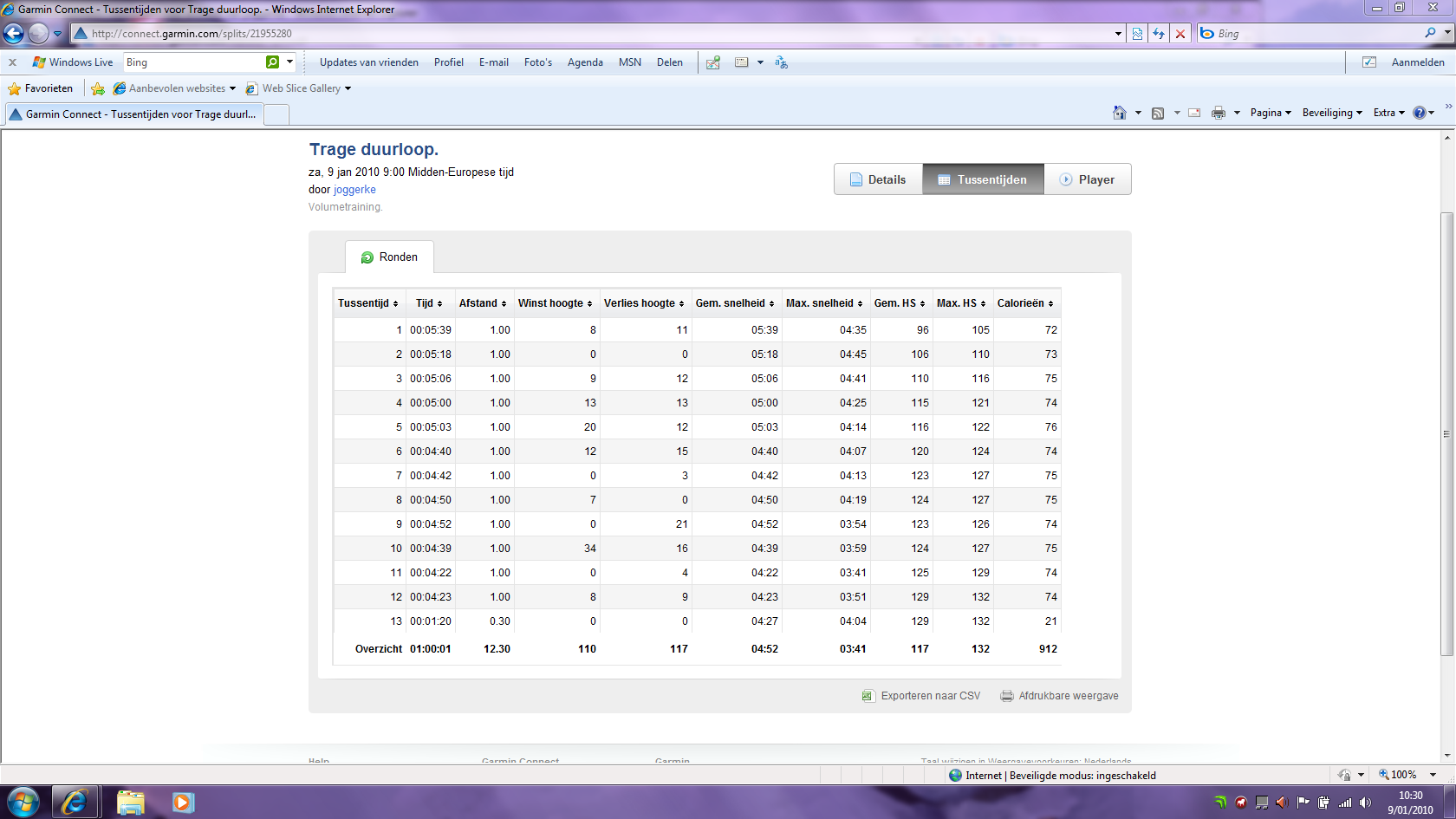
Task: Sort by Max. HS column
Action: [x=961, y=303]
